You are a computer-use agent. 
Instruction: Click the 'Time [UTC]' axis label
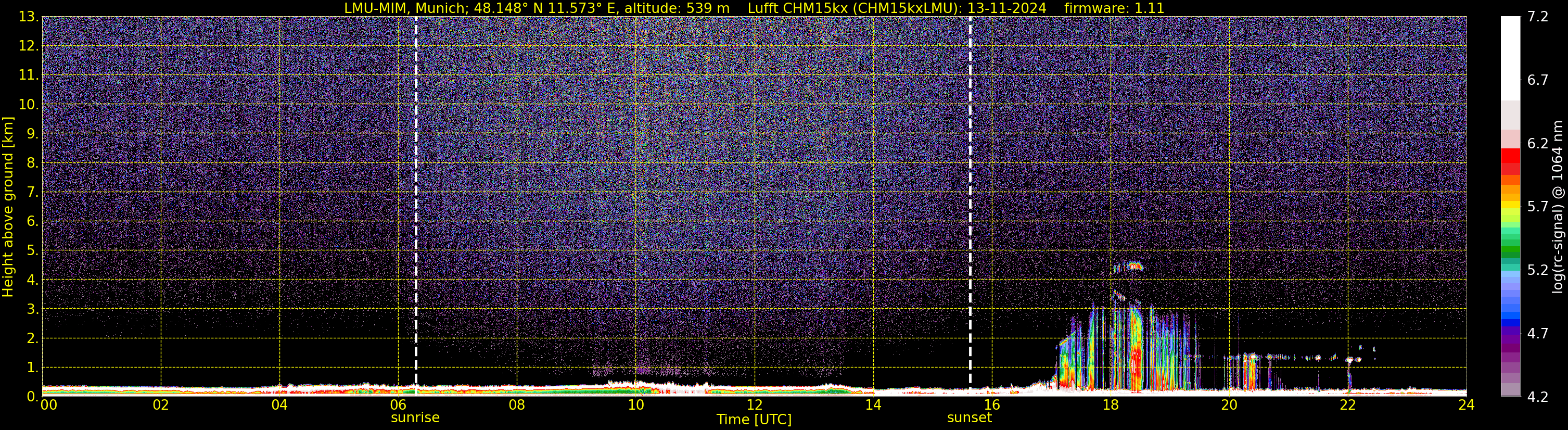coord(754,420)
